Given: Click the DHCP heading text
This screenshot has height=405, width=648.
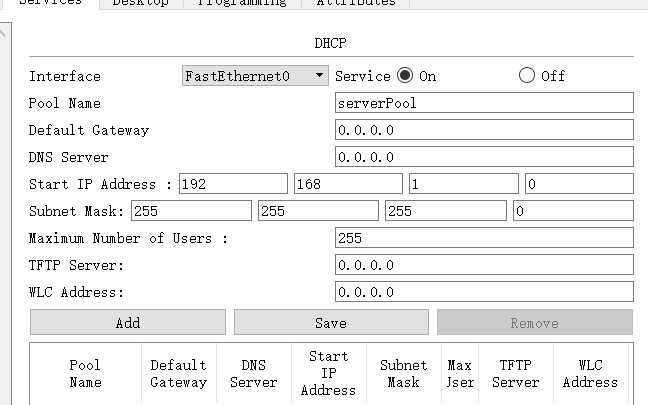Looking at the screenshot, I should (330, 43).
